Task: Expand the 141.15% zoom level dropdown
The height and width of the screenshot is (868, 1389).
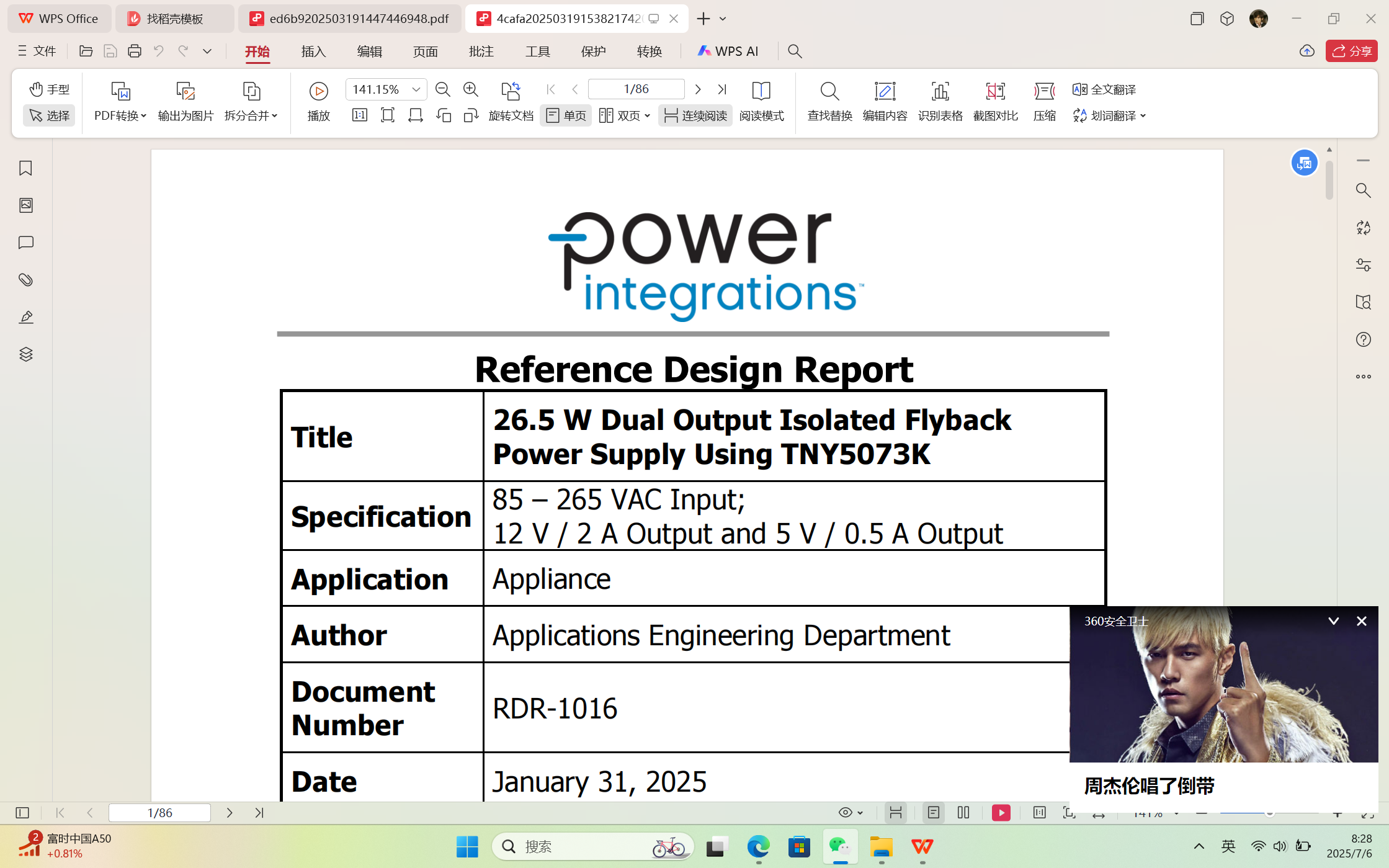Action: tap(416, 89)
